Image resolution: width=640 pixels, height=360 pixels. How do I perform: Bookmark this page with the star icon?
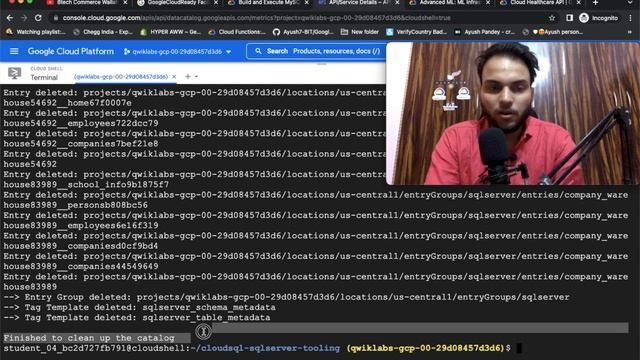coord(552,18)
